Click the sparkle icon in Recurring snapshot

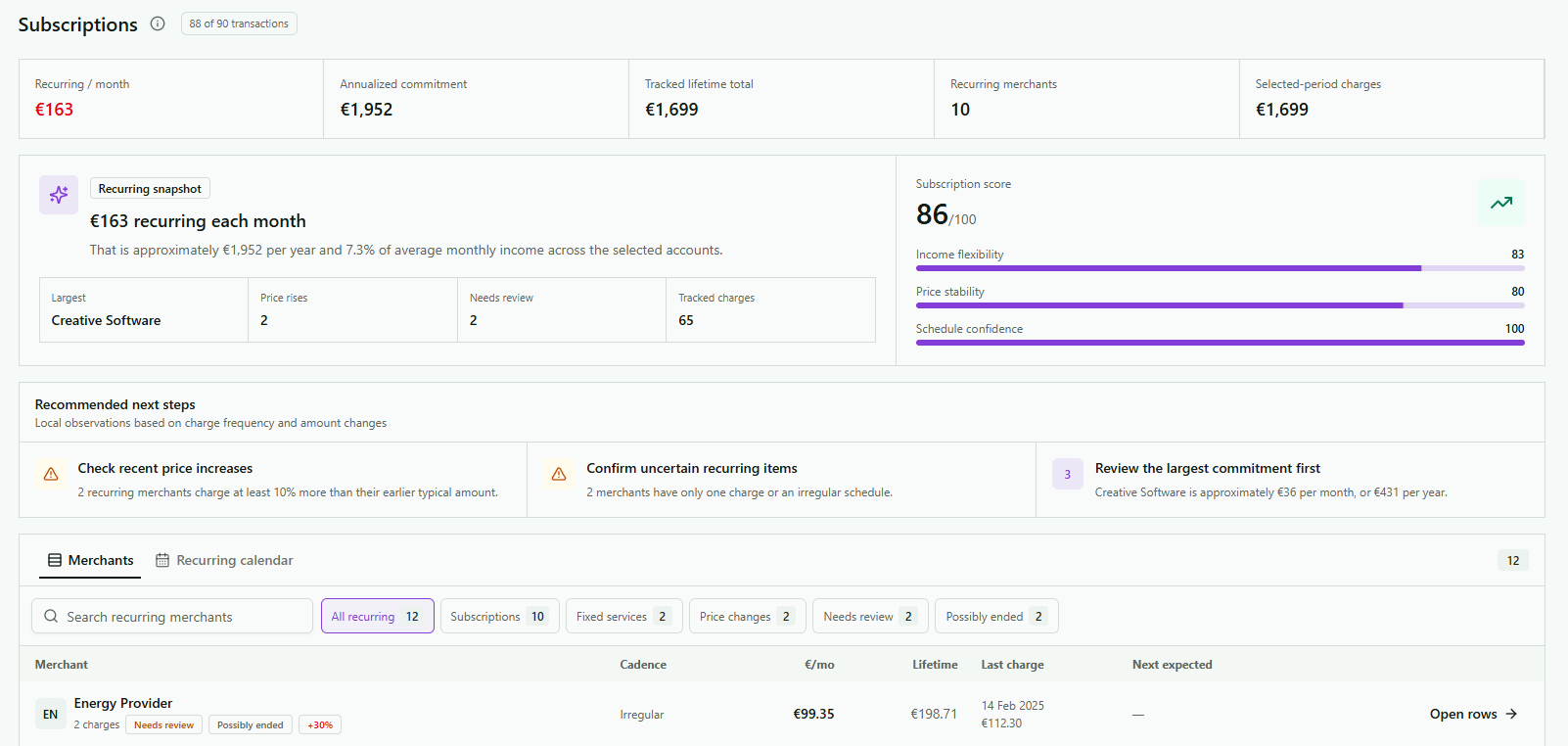click(59, 195)
